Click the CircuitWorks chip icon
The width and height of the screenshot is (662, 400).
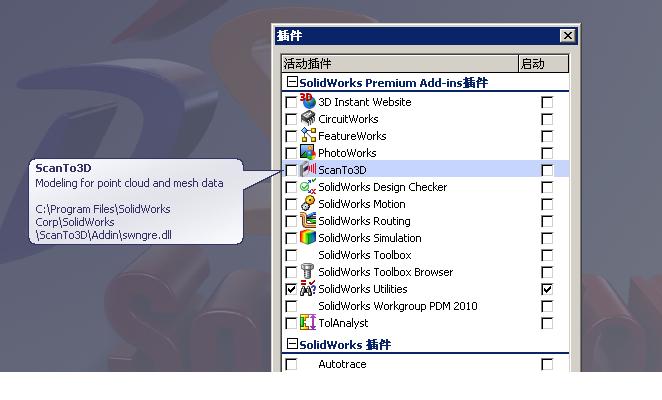(308, 119)
